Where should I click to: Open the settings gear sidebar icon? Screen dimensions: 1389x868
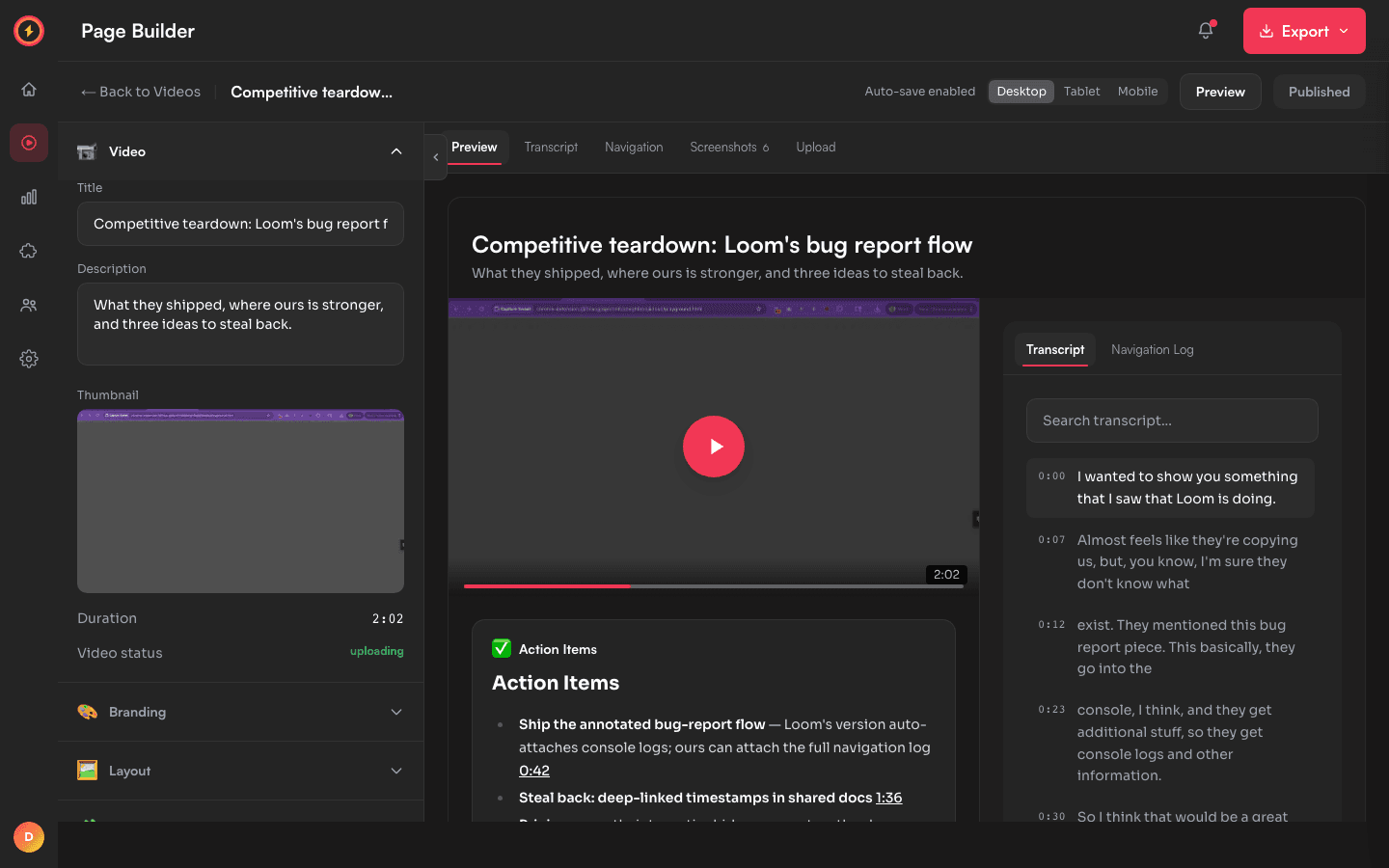[x=29, y=359]
